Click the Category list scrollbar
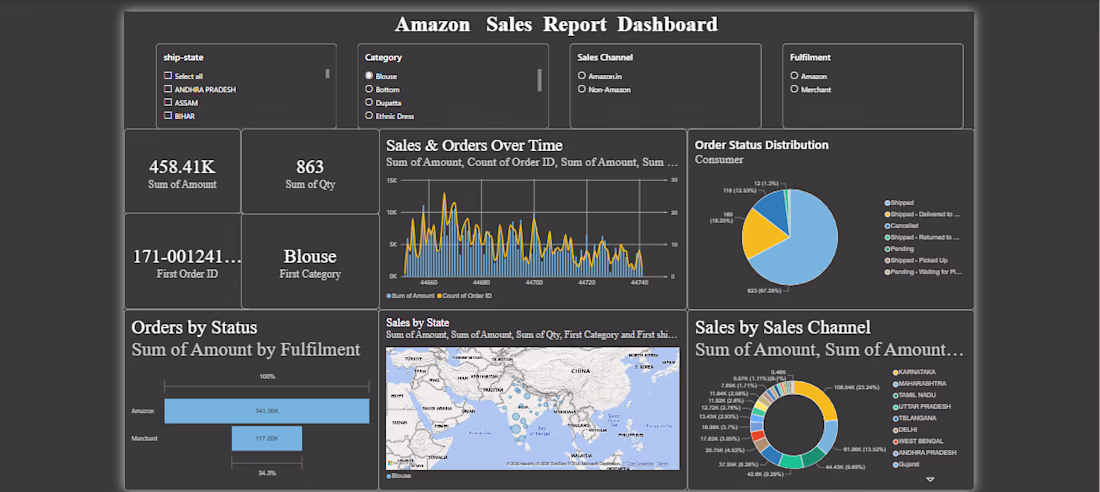1100x492 pixels. (539, 80)
